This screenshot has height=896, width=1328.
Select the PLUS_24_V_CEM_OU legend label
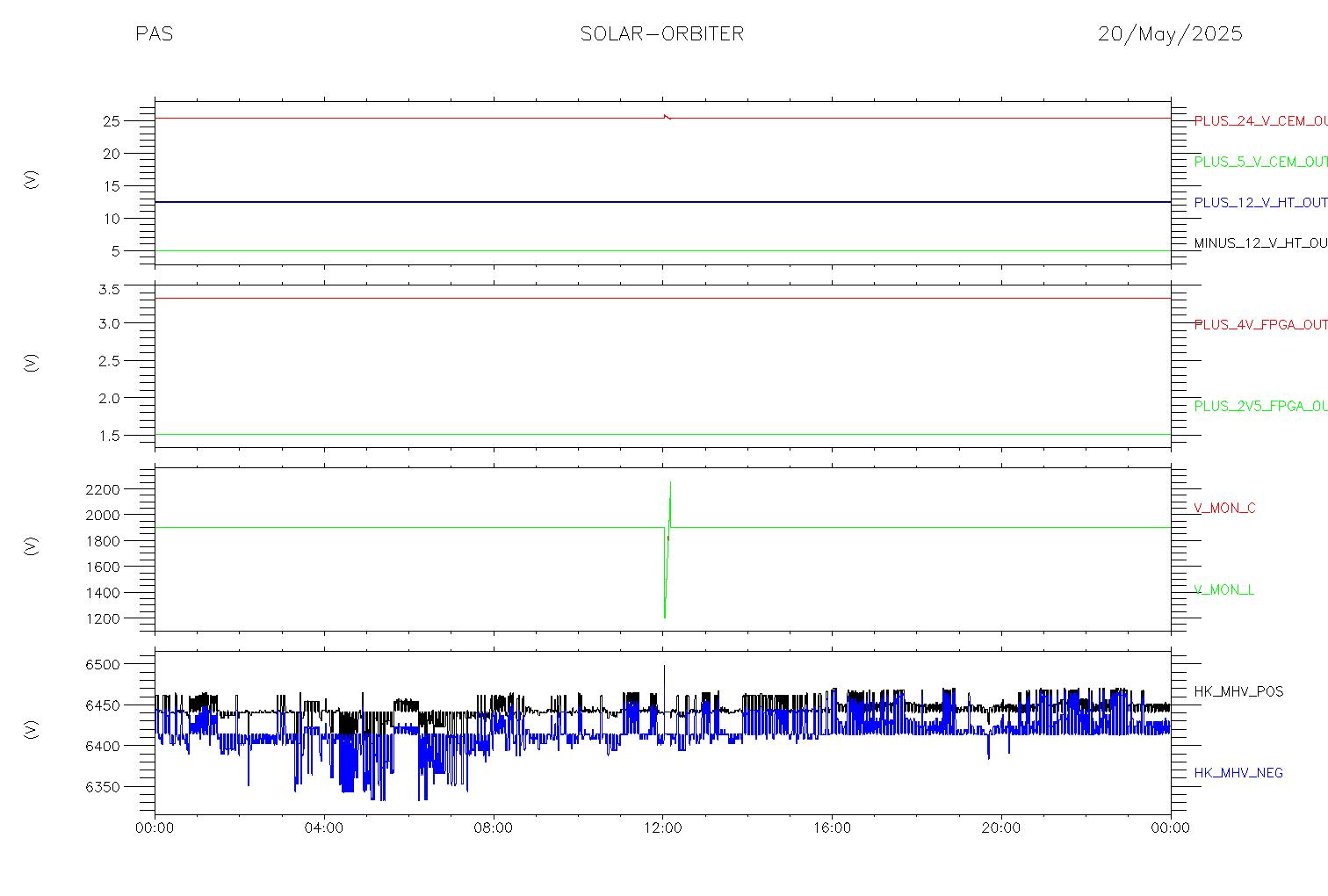1260,121
